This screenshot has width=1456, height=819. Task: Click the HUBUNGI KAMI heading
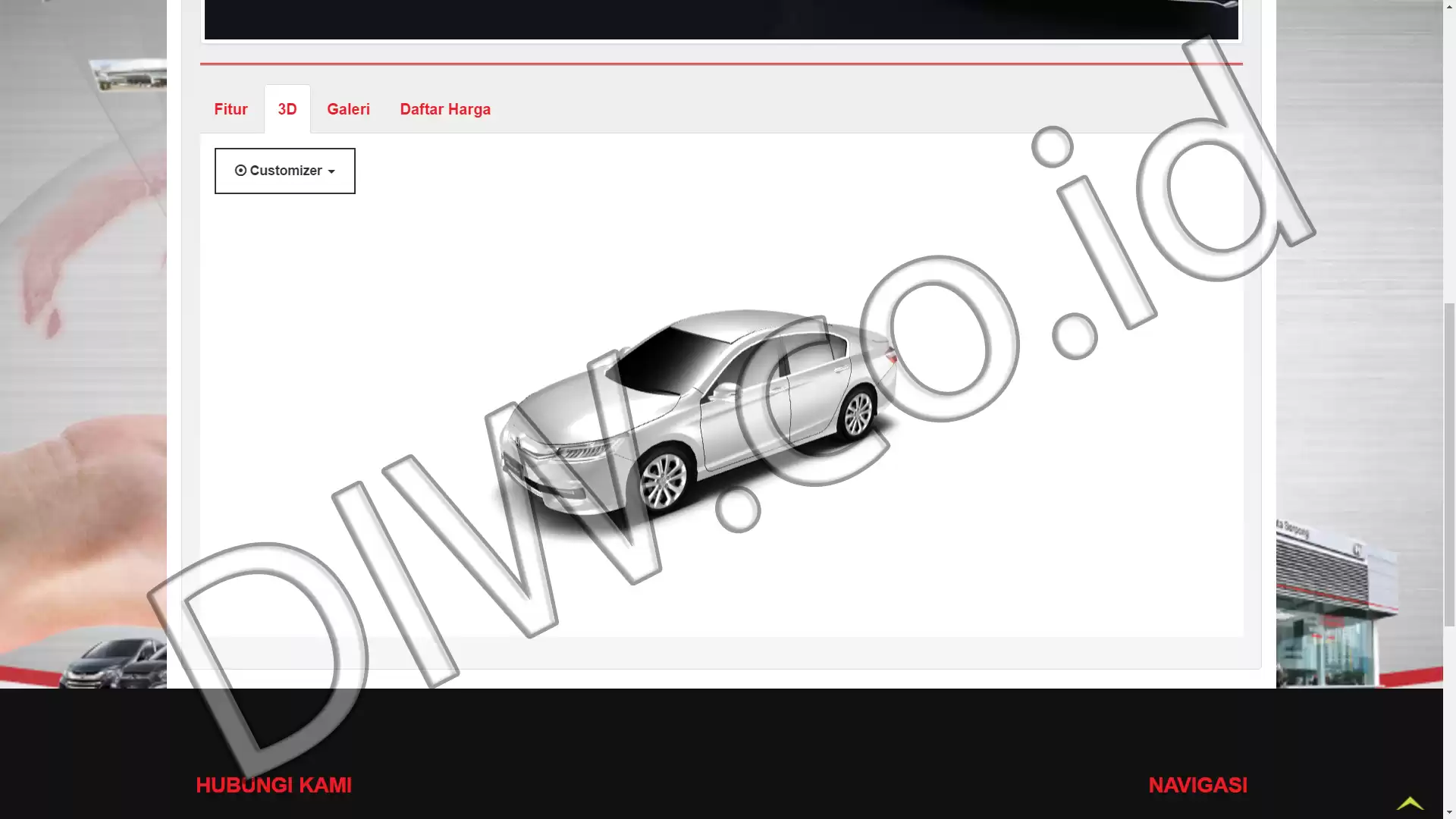(274, 785)
